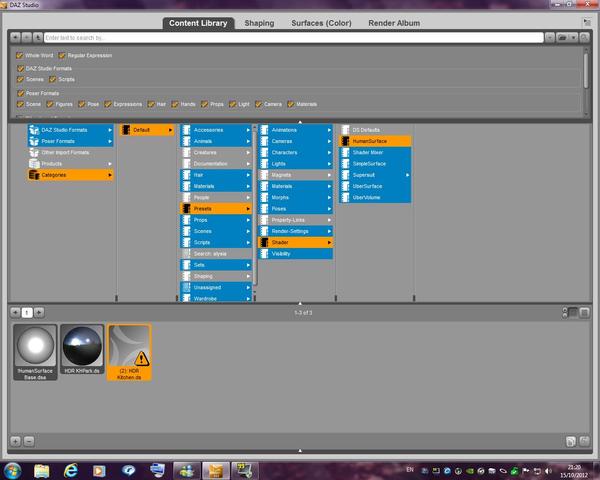Expand Poser Formats submenu arrow
Screen dimensions: 600x480
tap(110, 141)
